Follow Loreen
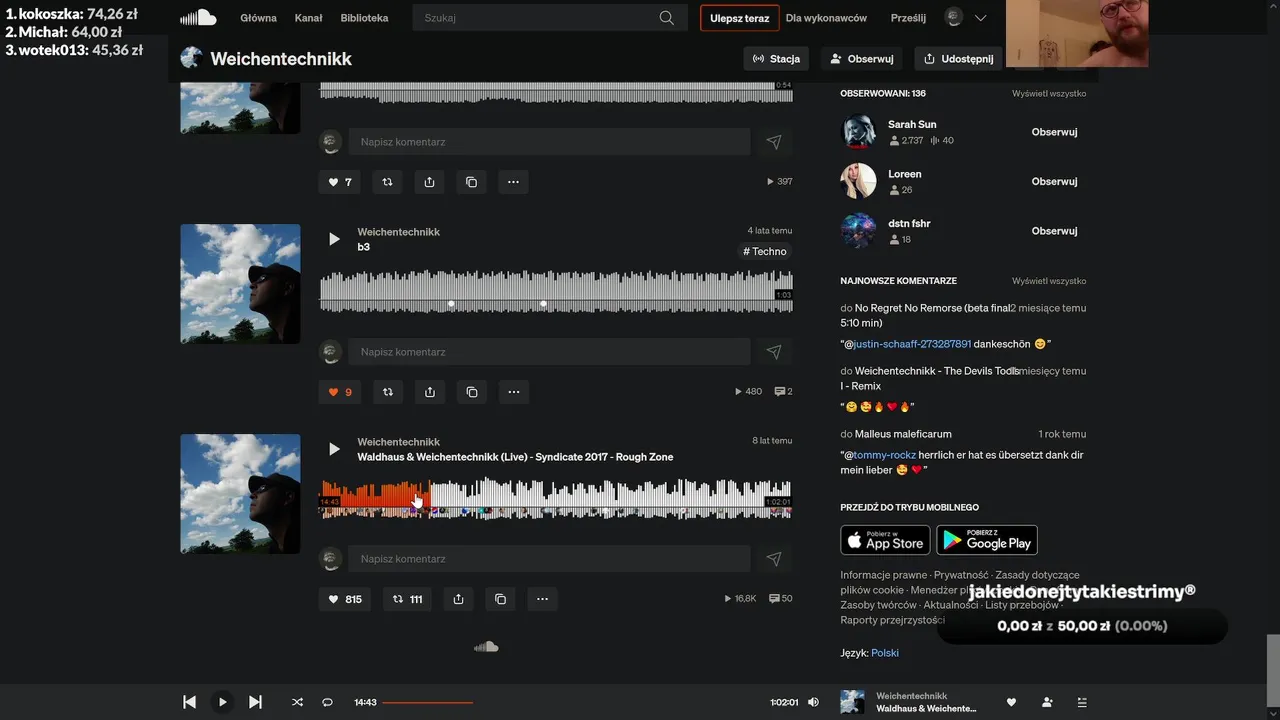This screenshot has height=720, width=1280. tap(1054, 182)
